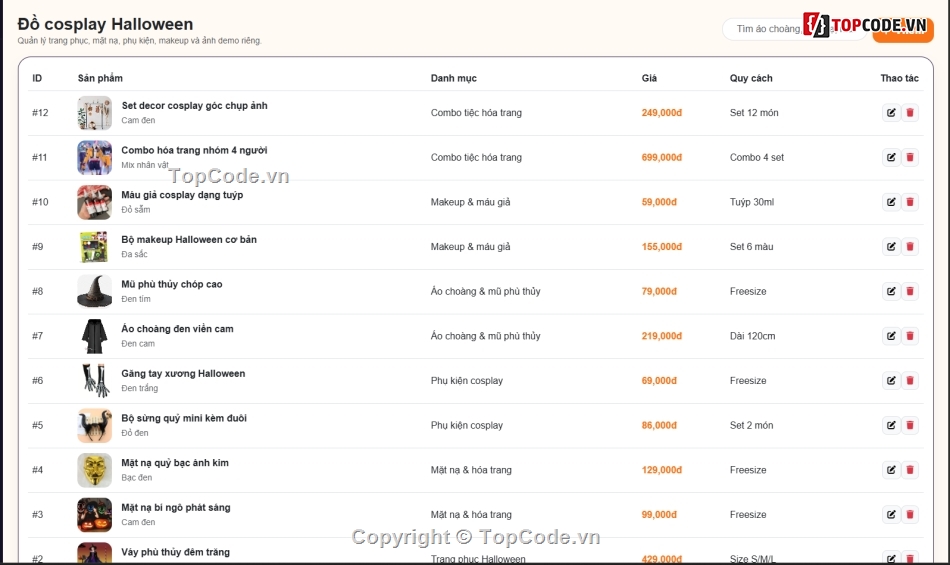Click category Phụ kiện cosplay in row #6
Image resolution: width=950 pixels, height=565 pixels.
click(467, 381)
